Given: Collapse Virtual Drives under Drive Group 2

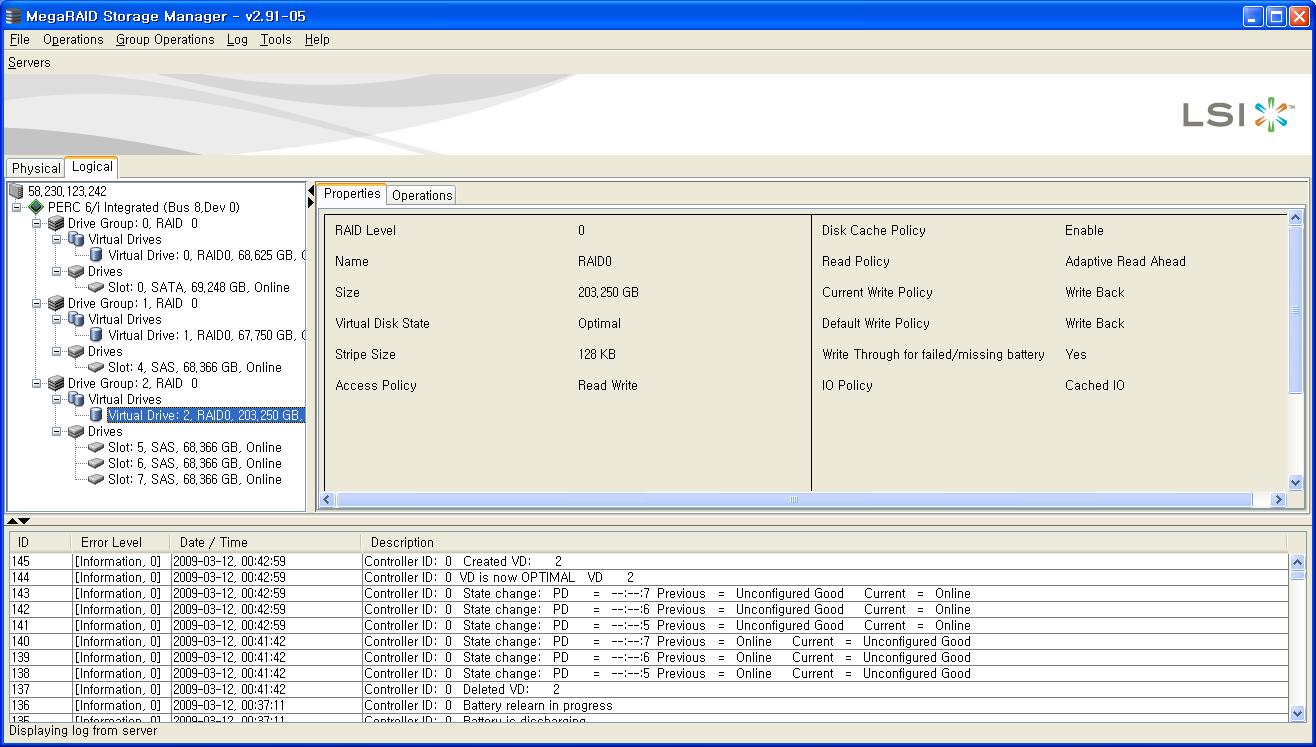Looking at the screenshot, I should pos(57,399).
